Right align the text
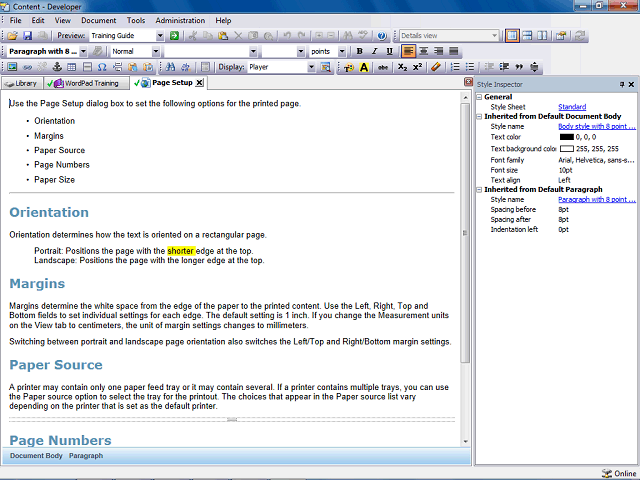 (439, 51)
